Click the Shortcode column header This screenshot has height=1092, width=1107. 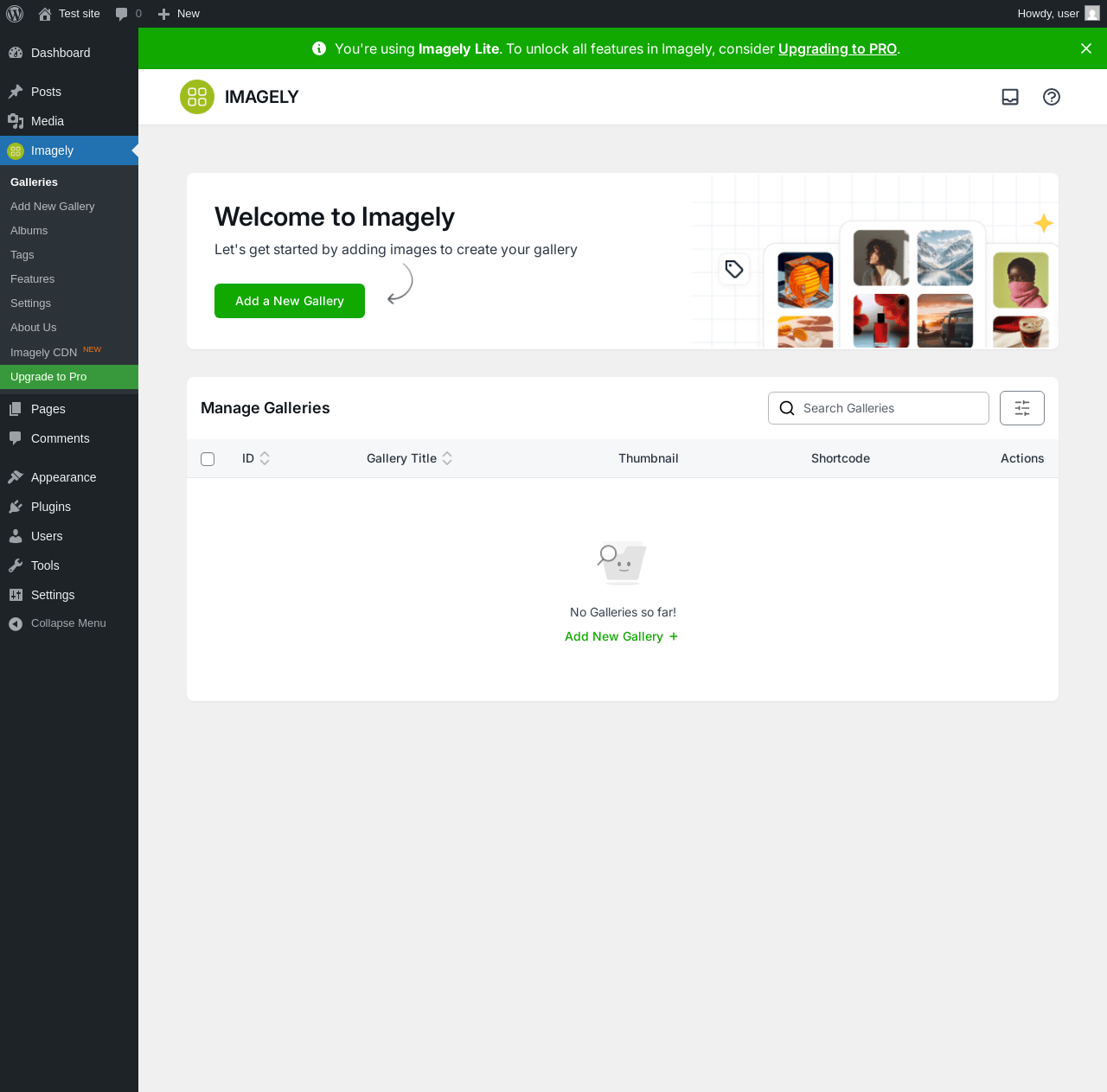[x=841, y=458]
